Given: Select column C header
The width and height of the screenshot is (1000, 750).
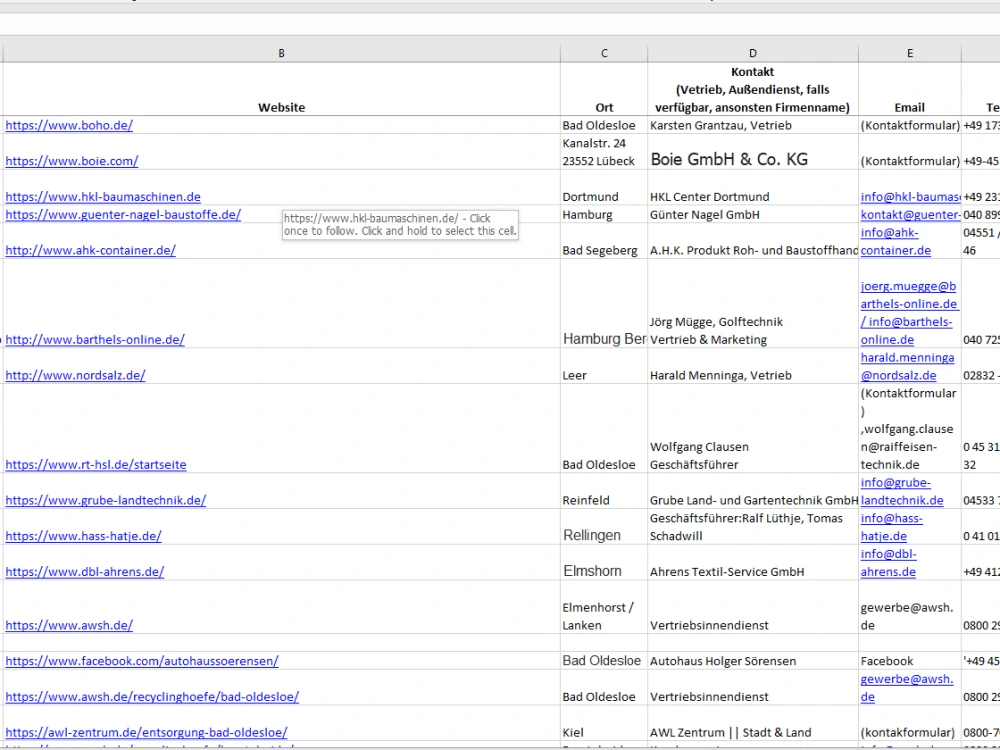Looking at the screenshot, I should [604, 54].
